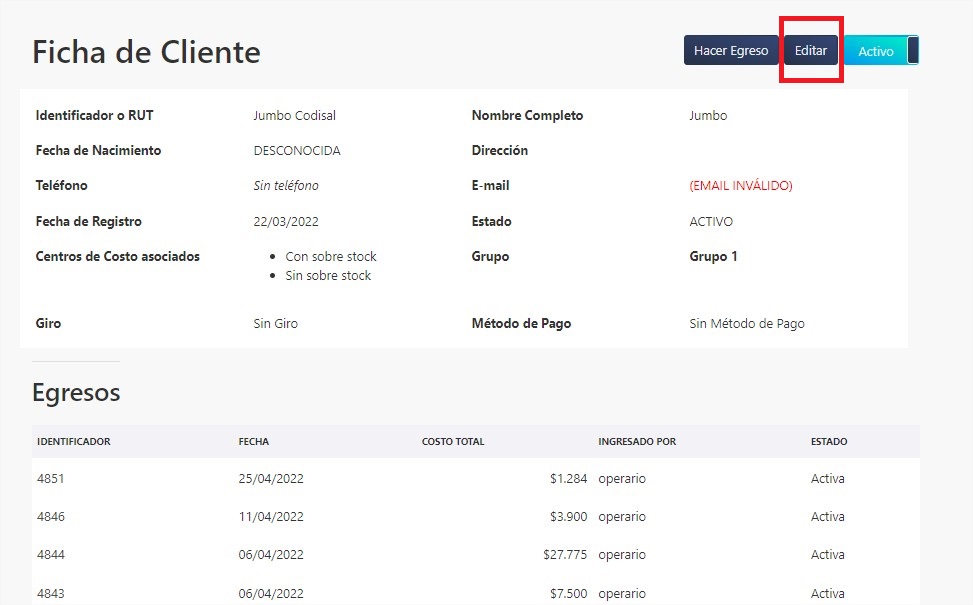Click the Grupo 1 group value

713,256
